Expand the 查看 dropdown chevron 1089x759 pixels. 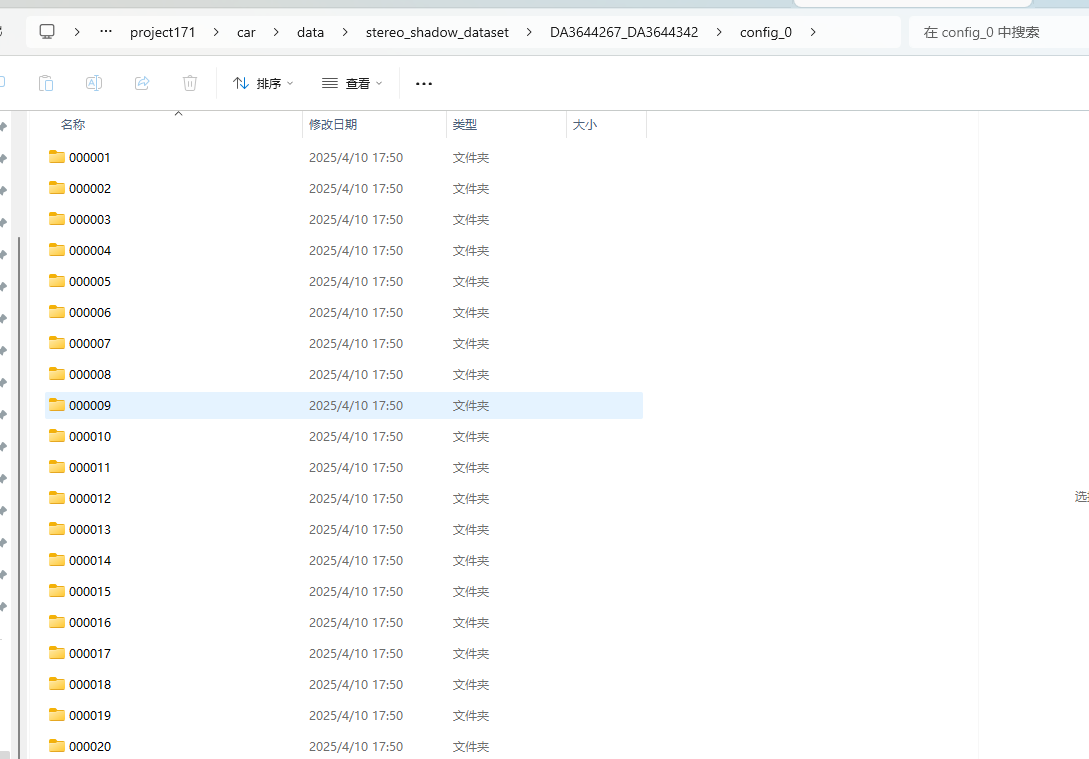[378, 83]
